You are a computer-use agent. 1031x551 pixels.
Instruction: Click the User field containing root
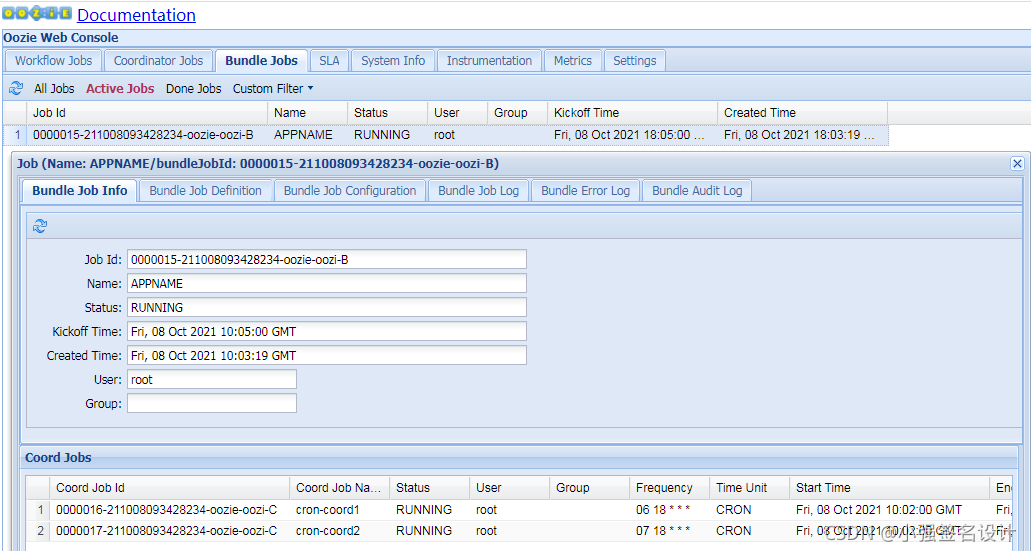point(212,379)
